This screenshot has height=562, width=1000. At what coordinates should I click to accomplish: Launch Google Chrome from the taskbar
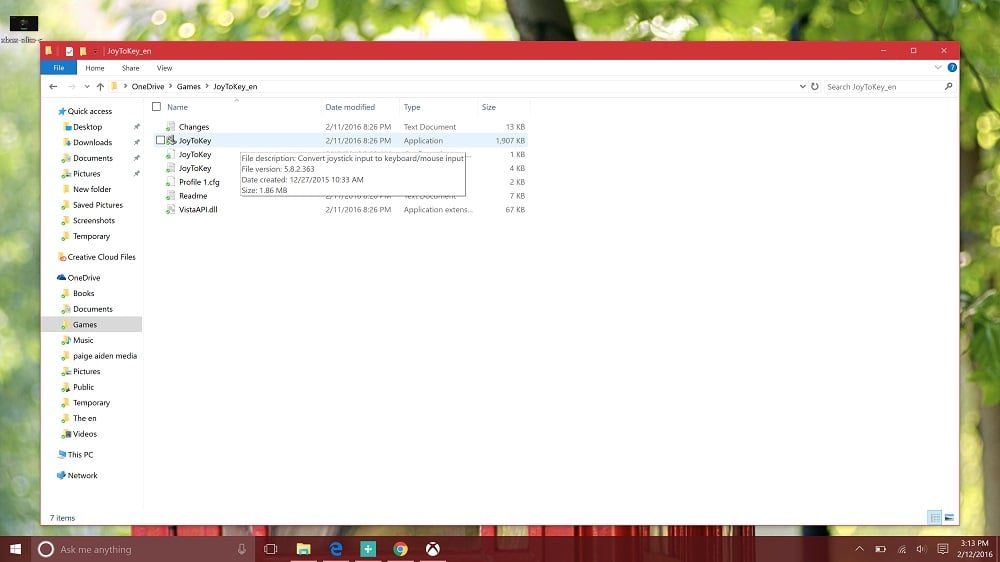click(401, 549)
